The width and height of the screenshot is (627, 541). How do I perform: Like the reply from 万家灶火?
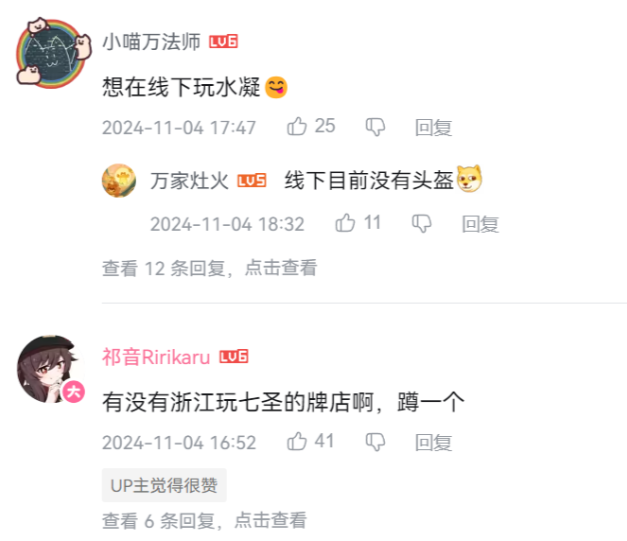point(345,223)
